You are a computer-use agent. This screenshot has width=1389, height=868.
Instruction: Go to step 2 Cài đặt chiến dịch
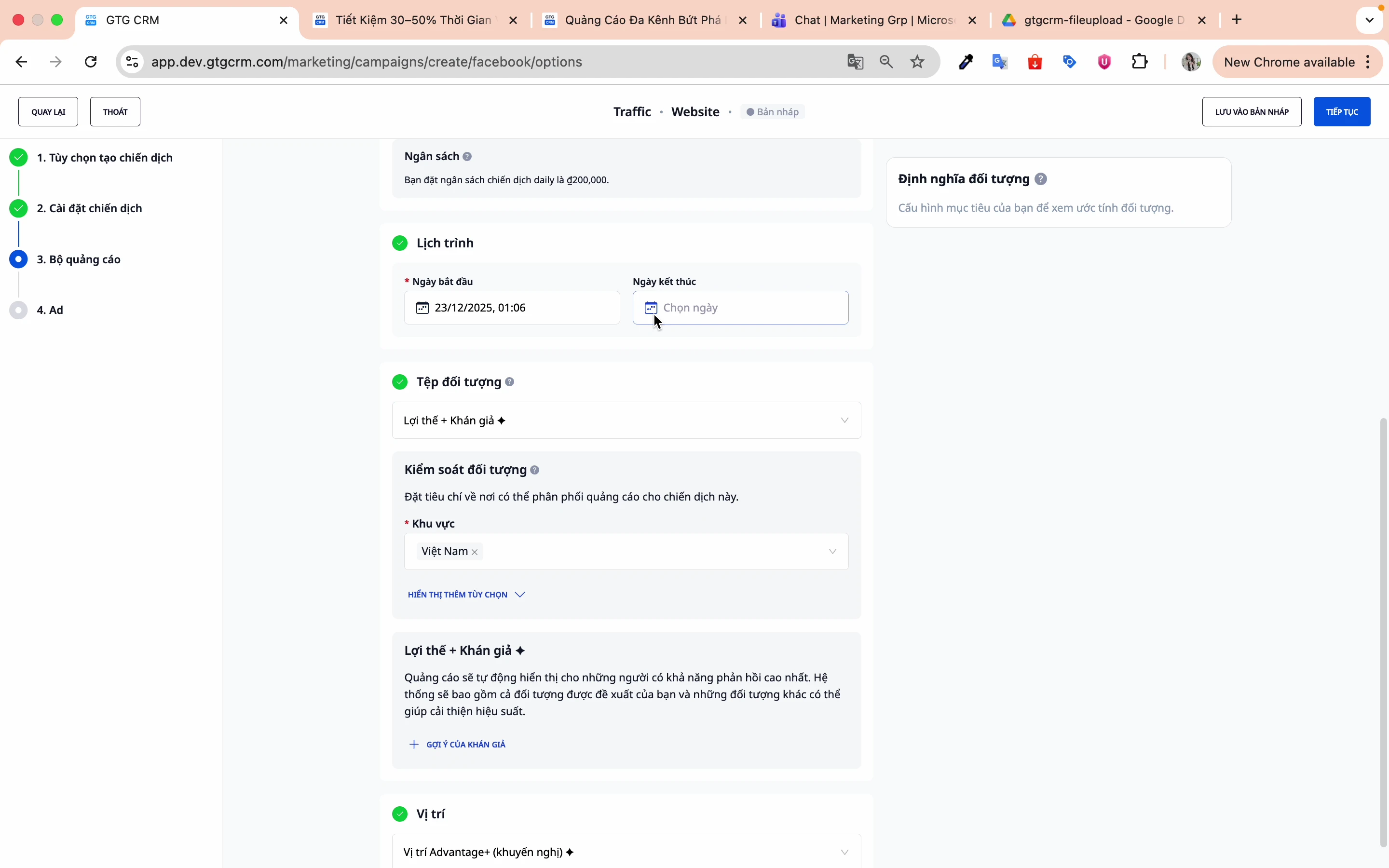point(89,208)
